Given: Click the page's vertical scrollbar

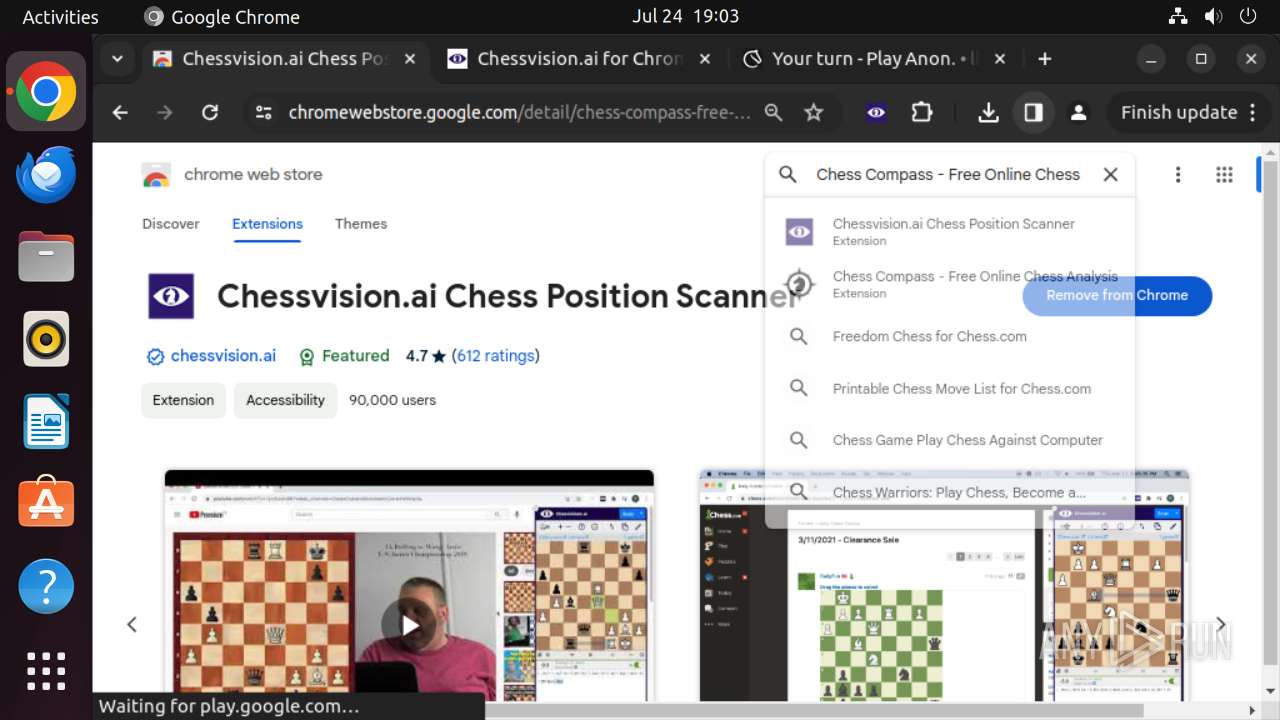Looking at the screenshot, I should pos(1270,420).
